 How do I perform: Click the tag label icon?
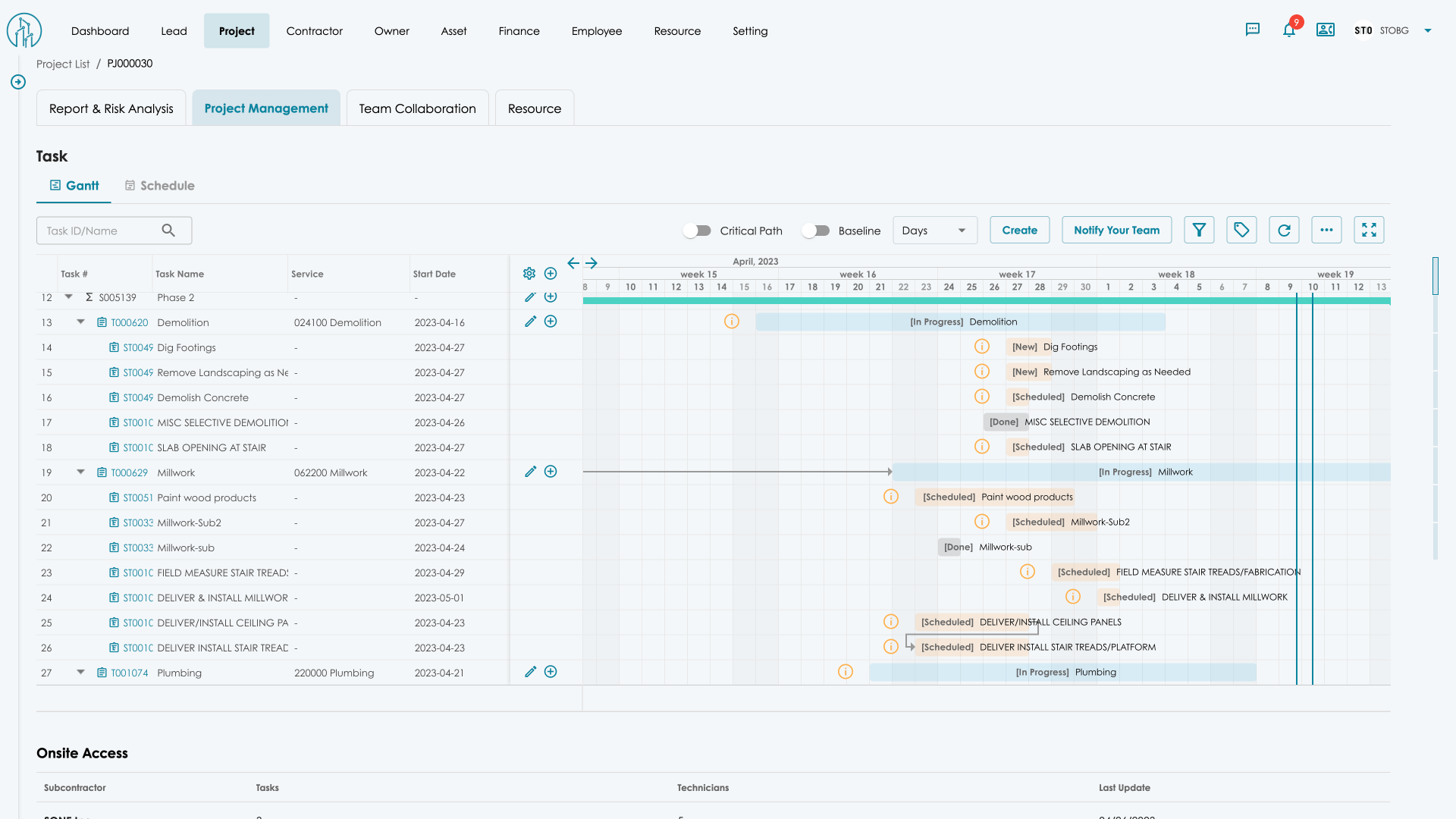tap(1241, 230)
